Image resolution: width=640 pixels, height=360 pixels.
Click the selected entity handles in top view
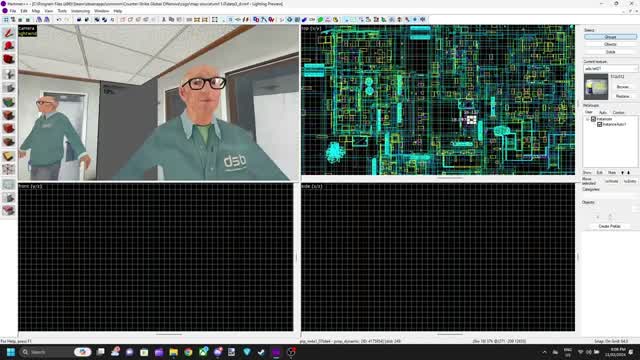(471, 120)
